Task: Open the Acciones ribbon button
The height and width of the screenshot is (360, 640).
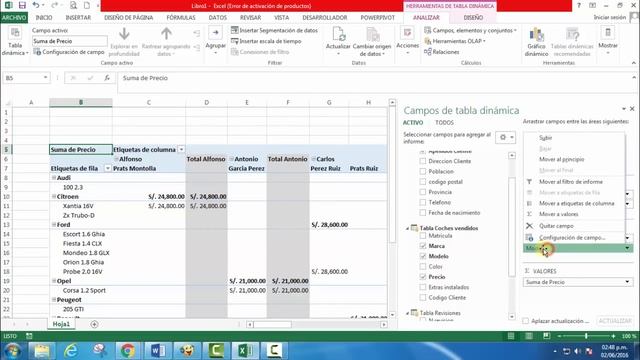Action: tap(407, 41)
